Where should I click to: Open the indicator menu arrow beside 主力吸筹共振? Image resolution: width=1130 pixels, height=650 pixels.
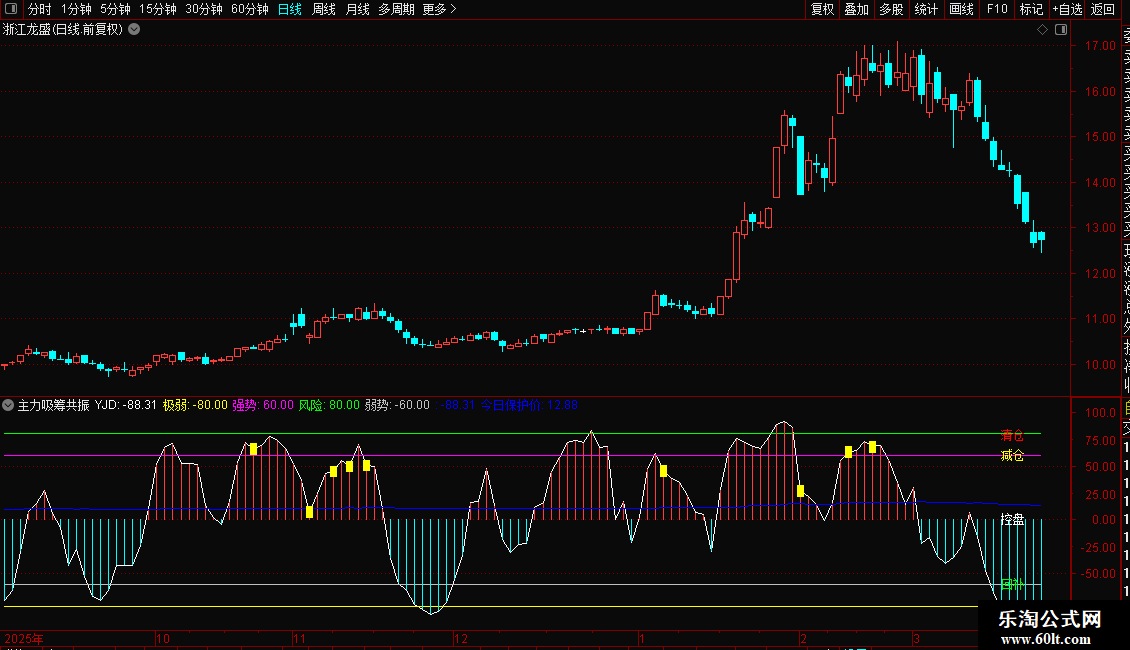9,405
